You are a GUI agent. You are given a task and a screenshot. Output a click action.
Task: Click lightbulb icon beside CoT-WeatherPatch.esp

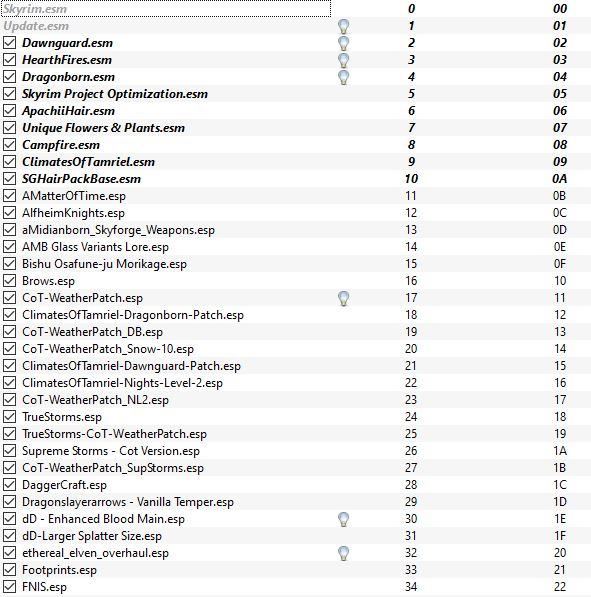click(x=343, y=298)
